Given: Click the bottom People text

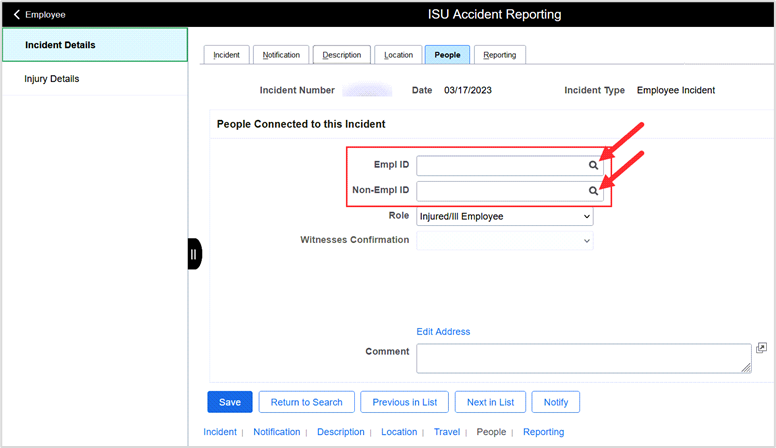Looking at the screenshot, I should (x=491, y=432).
